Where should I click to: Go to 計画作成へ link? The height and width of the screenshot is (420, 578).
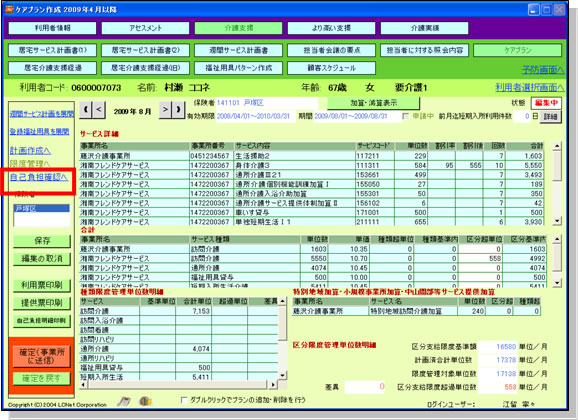30,150
